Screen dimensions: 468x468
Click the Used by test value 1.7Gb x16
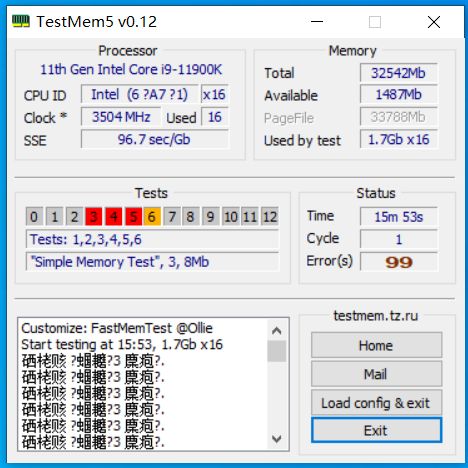[398, 139]
